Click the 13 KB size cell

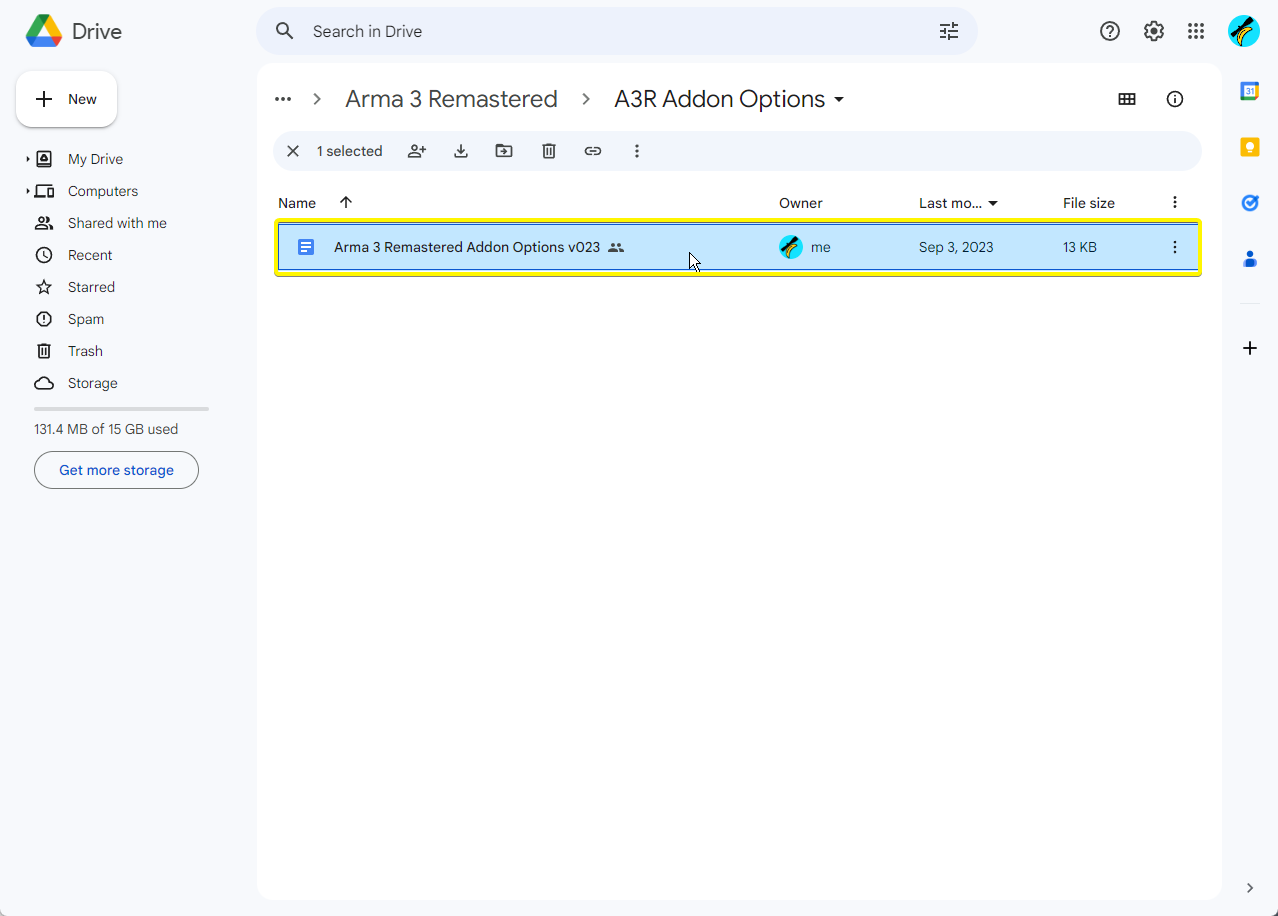pyautogui.click(x=1080, y=247)
